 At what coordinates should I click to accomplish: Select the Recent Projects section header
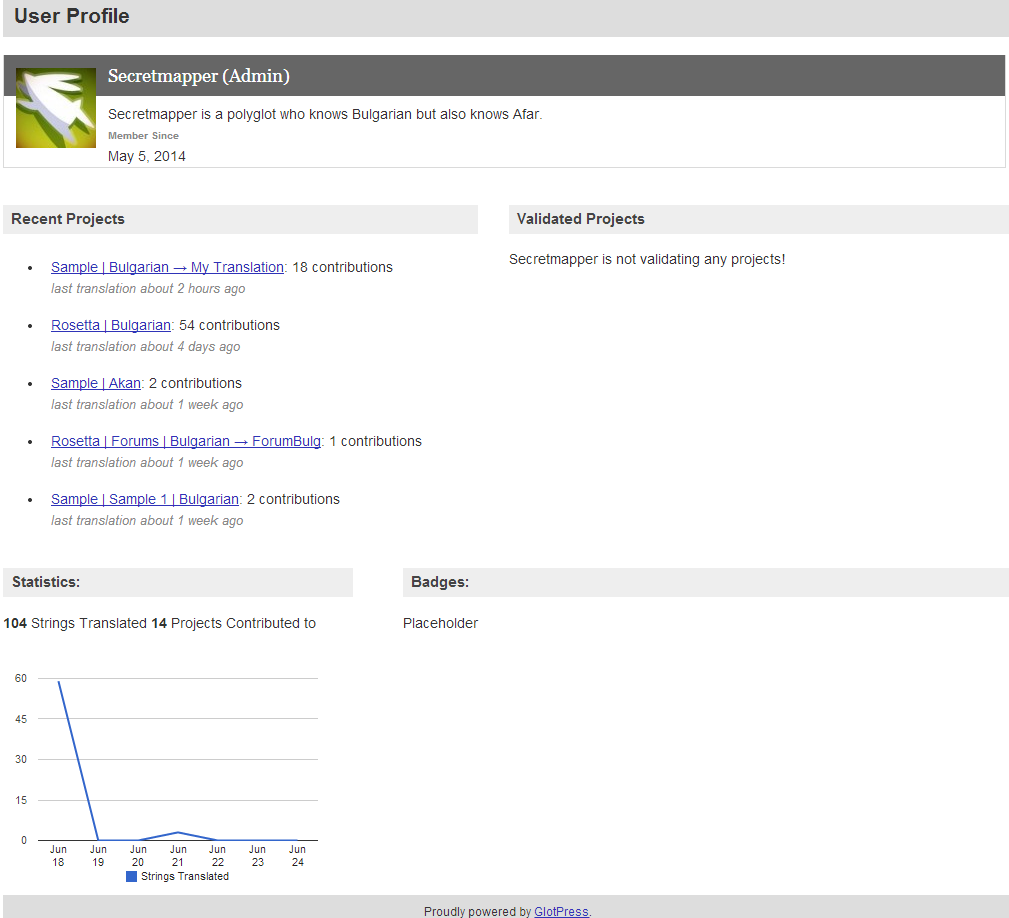68,219
